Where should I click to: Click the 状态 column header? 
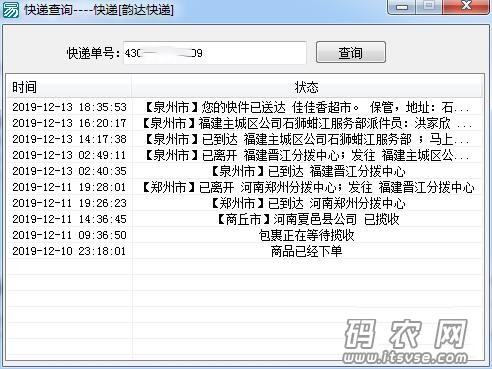[x=307, y=87]
